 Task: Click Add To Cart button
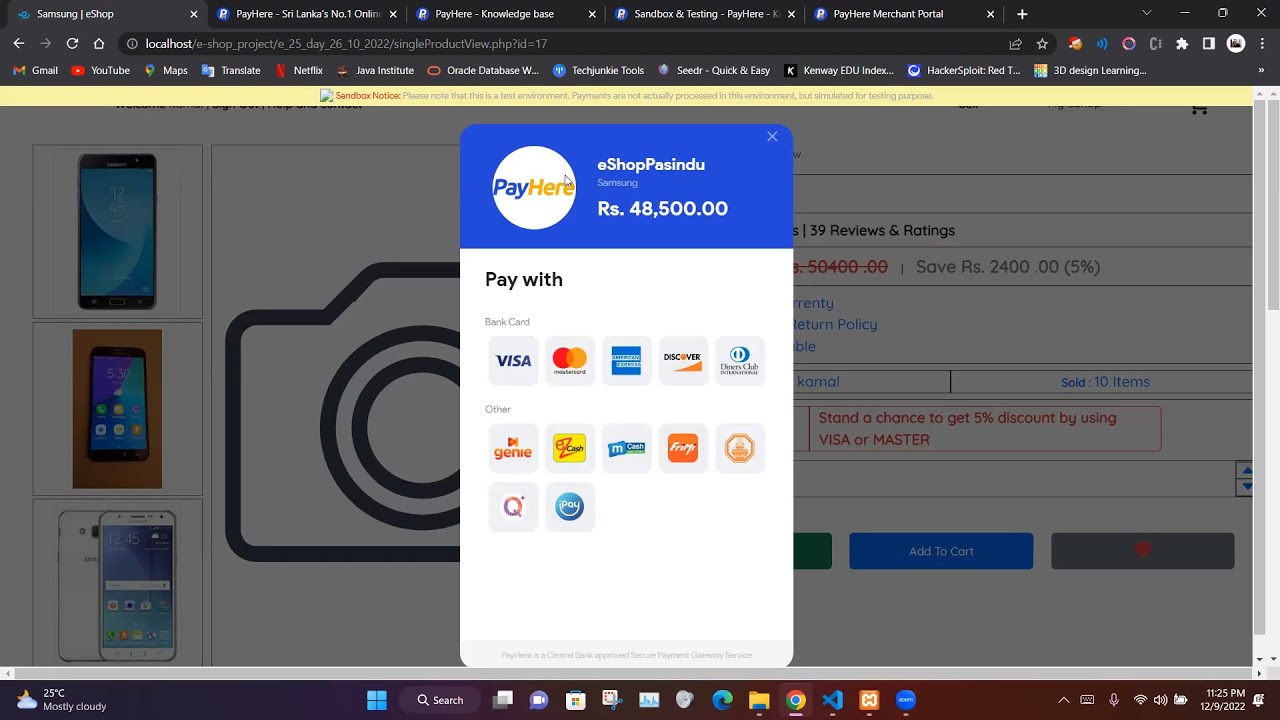pyautogui.click(x=941, y=551)
